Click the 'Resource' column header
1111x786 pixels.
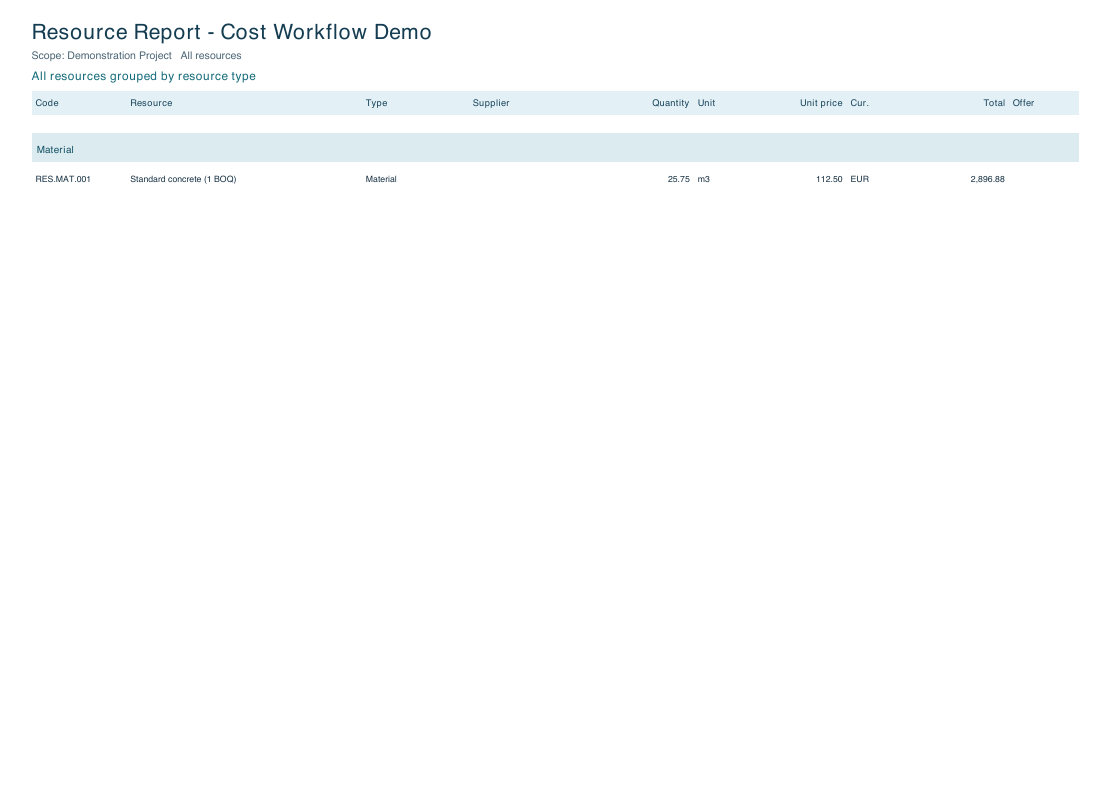pyautogui.click(x=151, y=103)
